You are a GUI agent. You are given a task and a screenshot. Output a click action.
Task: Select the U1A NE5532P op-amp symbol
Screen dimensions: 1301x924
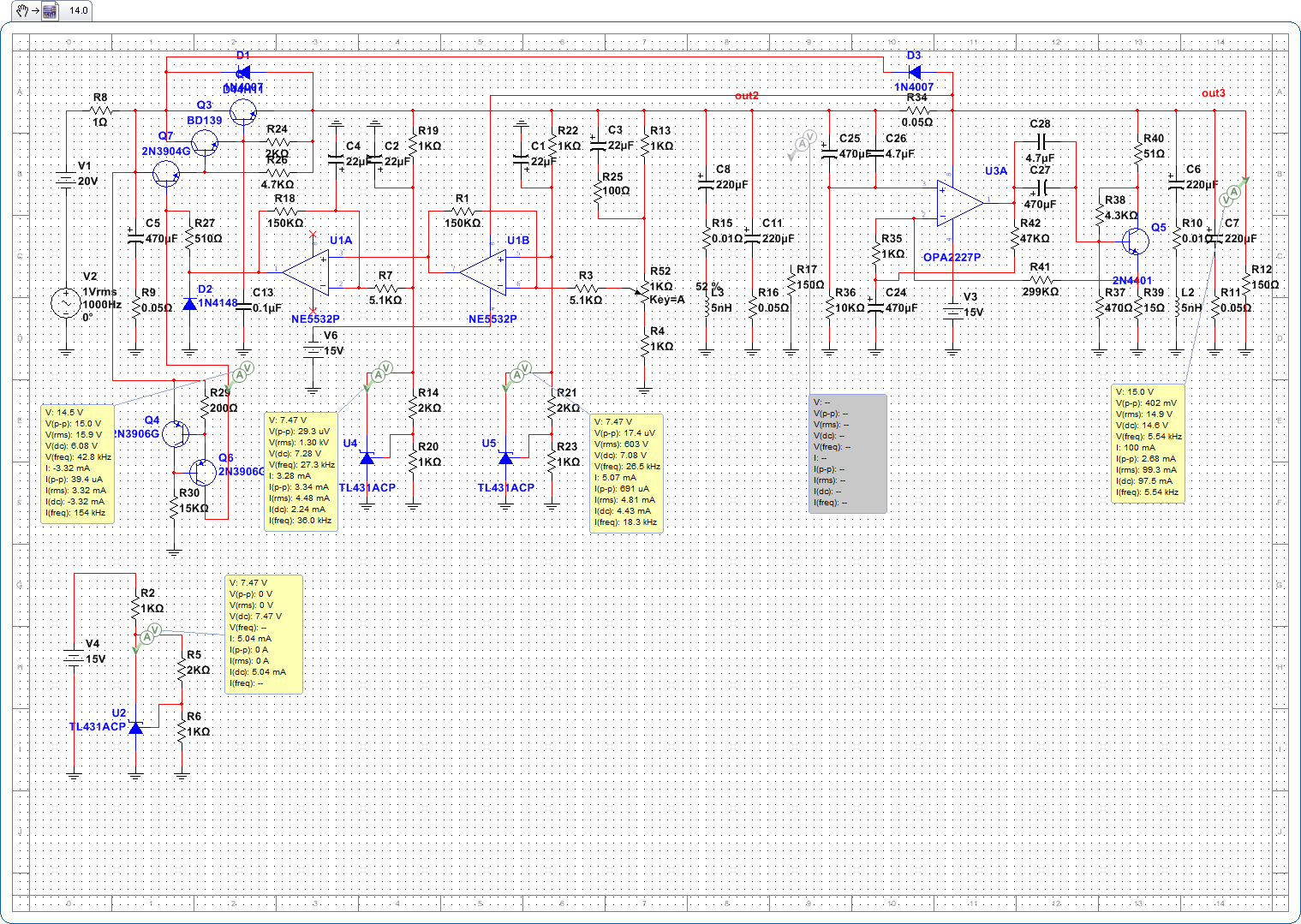[x=306, y=272]
